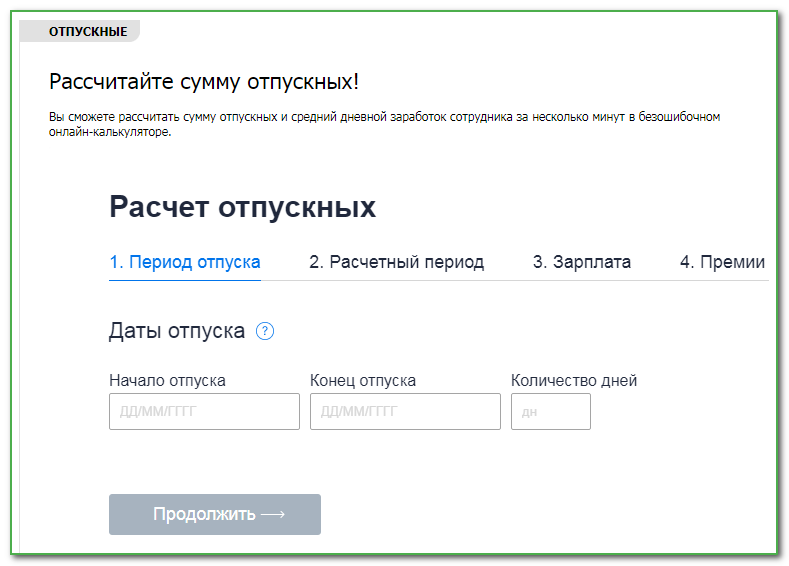The image size is (789, 566).
Task: Click the question mark help icon
Action: tap(265, 332)
